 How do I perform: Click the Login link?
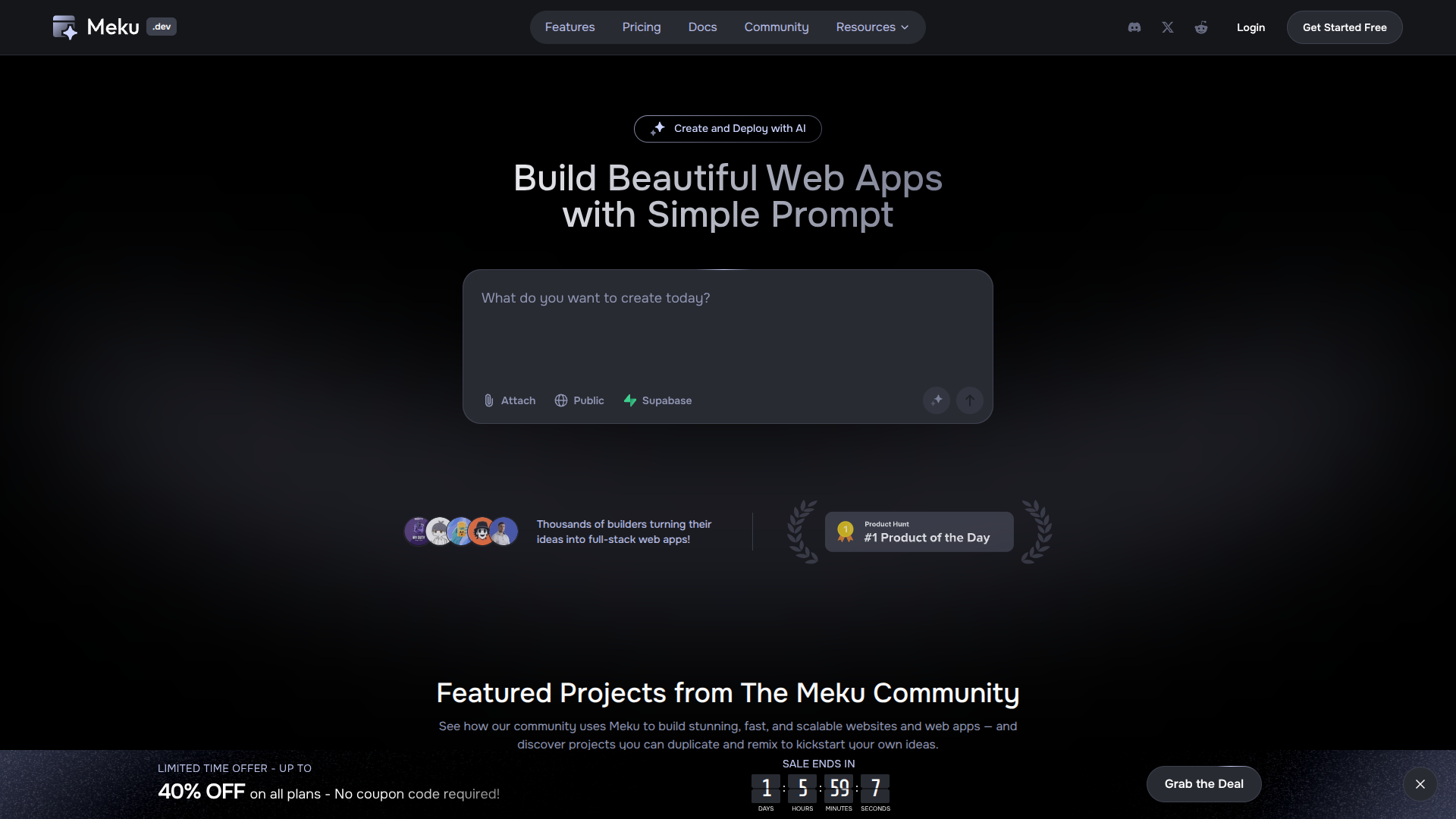[x=1250, y=27]
